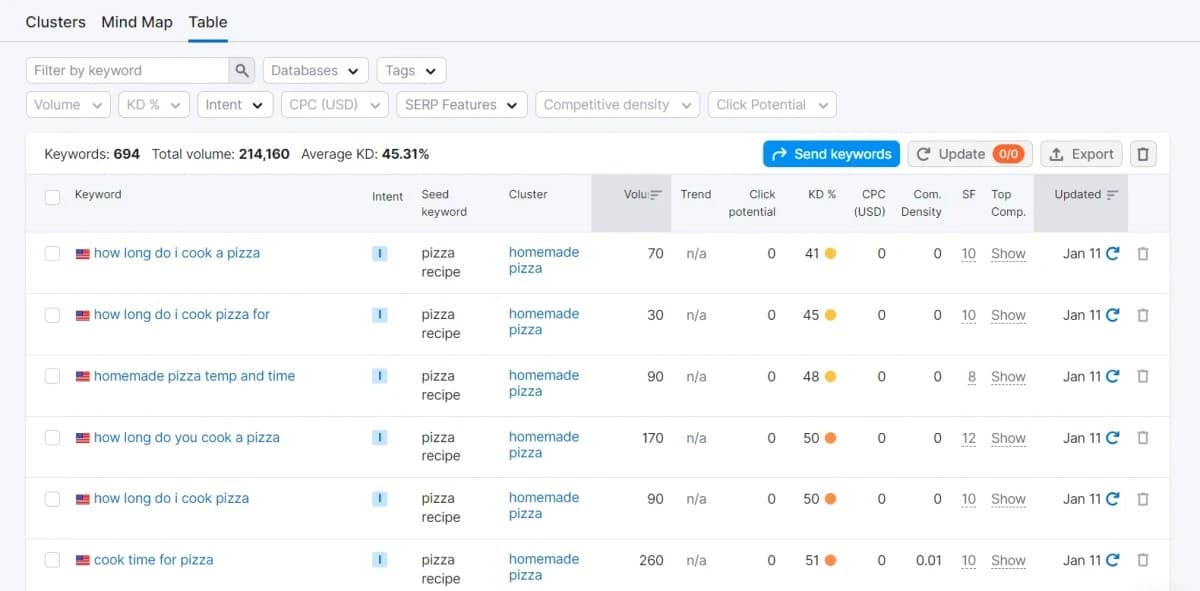Open the Databases dropdown
The image size is (1200, 591).
click(315, 71)
